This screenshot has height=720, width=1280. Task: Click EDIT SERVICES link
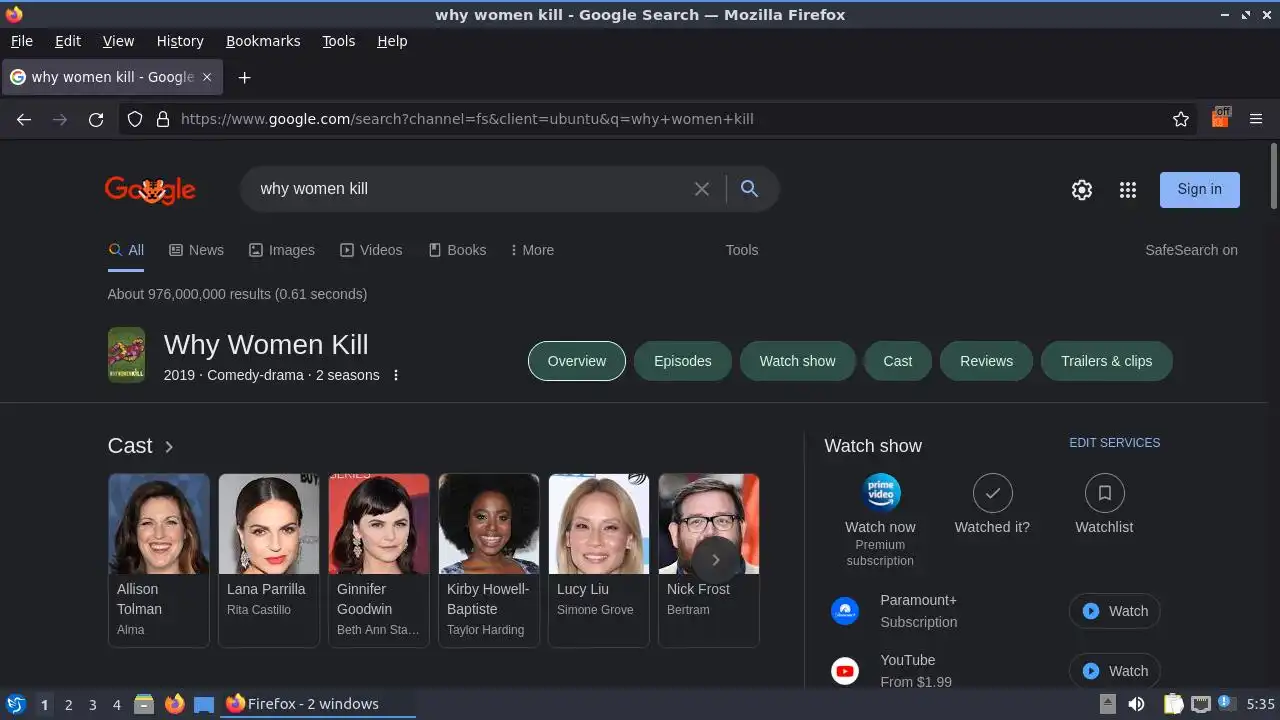[x=1114, y=442]
